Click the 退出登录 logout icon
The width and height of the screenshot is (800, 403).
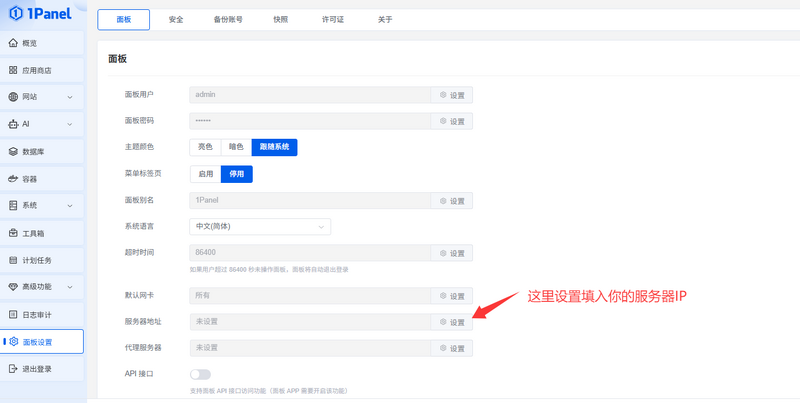[13, 368]
